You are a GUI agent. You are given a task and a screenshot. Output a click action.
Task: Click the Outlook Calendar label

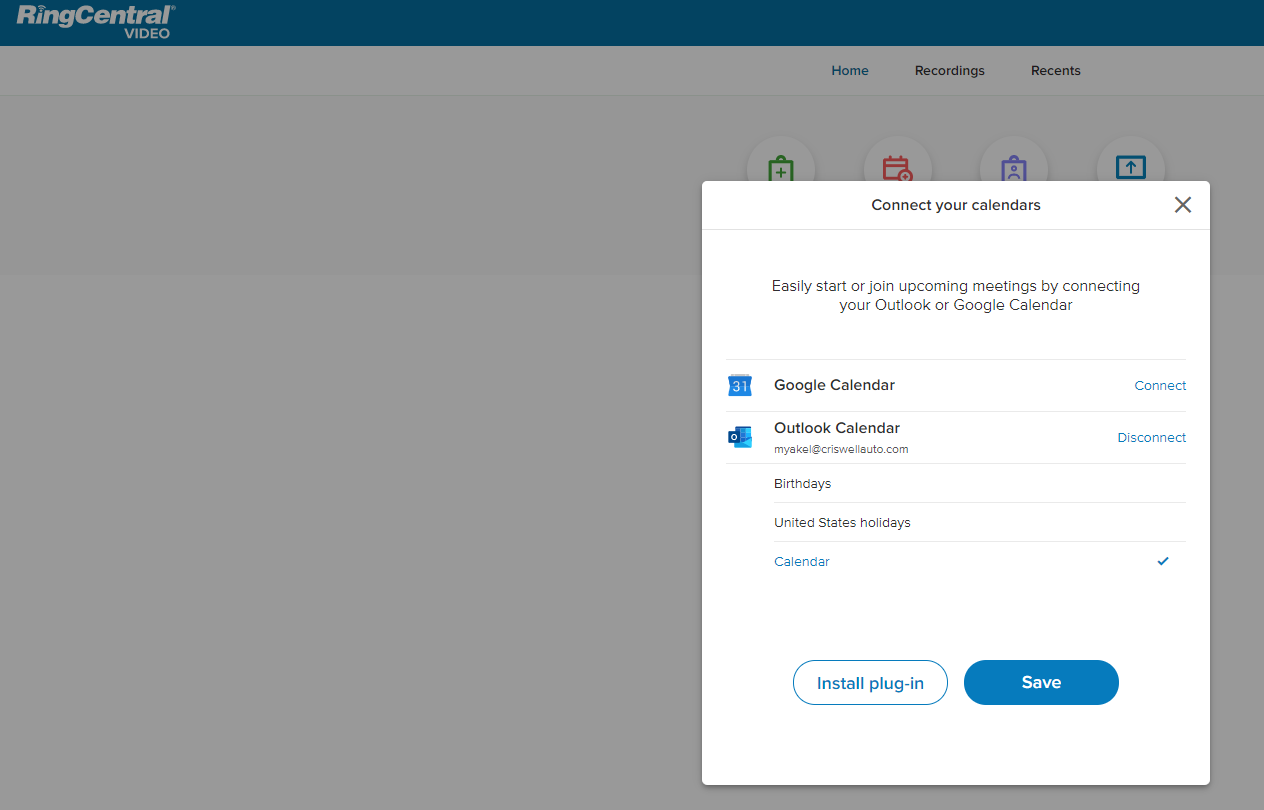837,428
